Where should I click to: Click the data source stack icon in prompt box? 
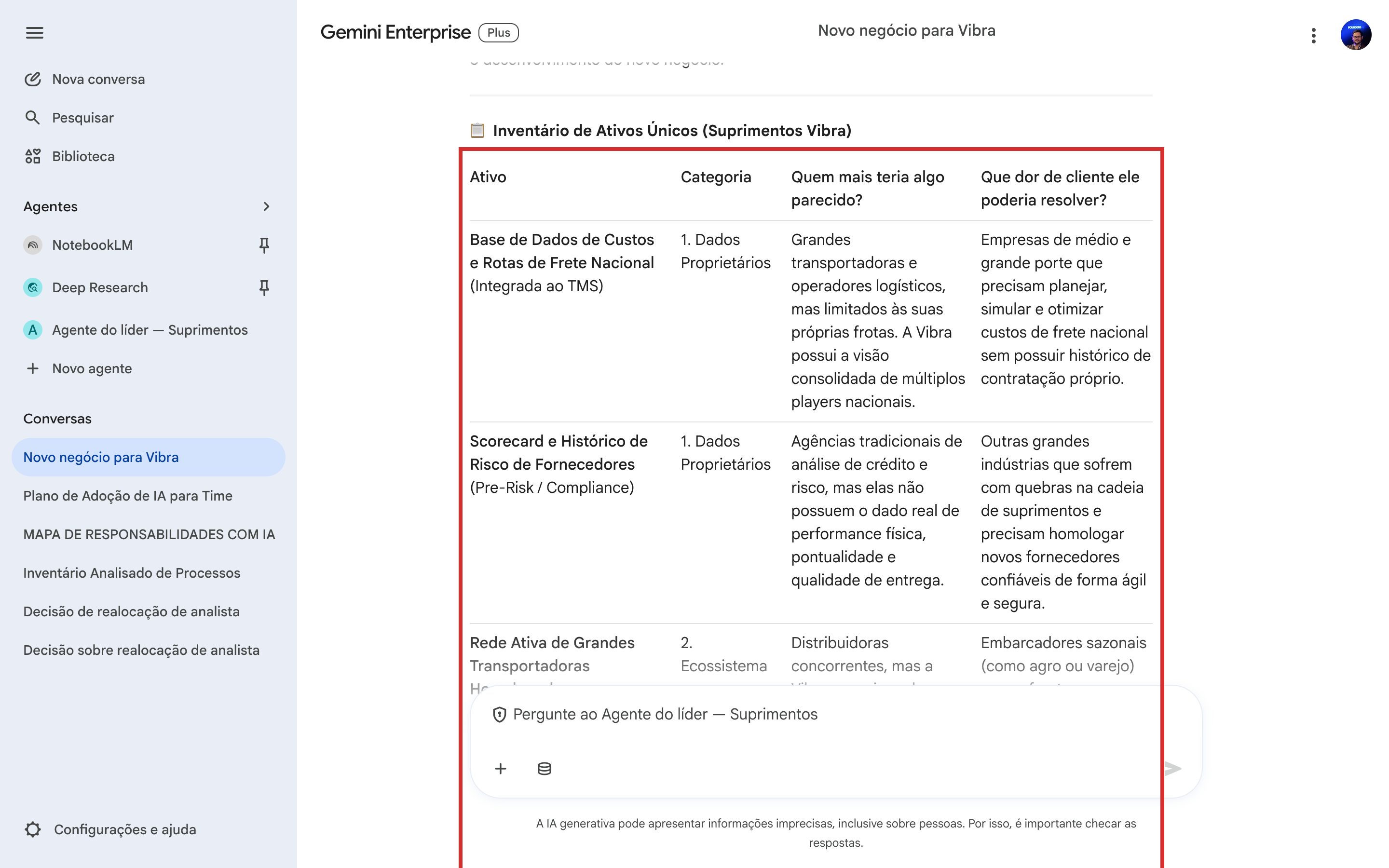[544, 769]
